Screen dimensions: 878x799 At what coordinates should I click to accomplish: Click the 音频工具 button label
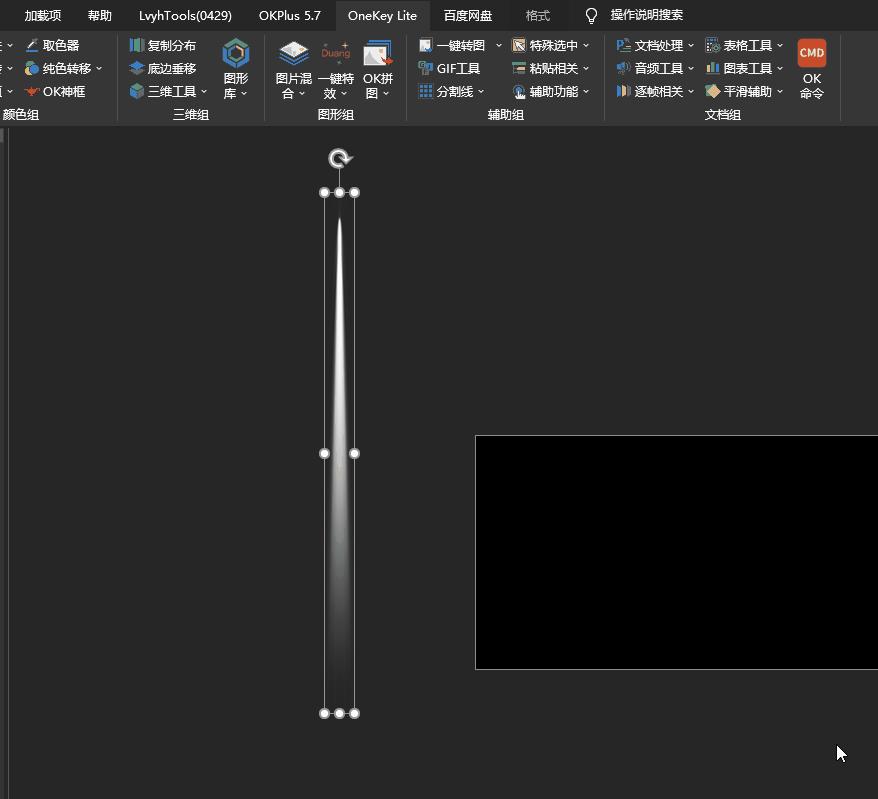(658, 68)
